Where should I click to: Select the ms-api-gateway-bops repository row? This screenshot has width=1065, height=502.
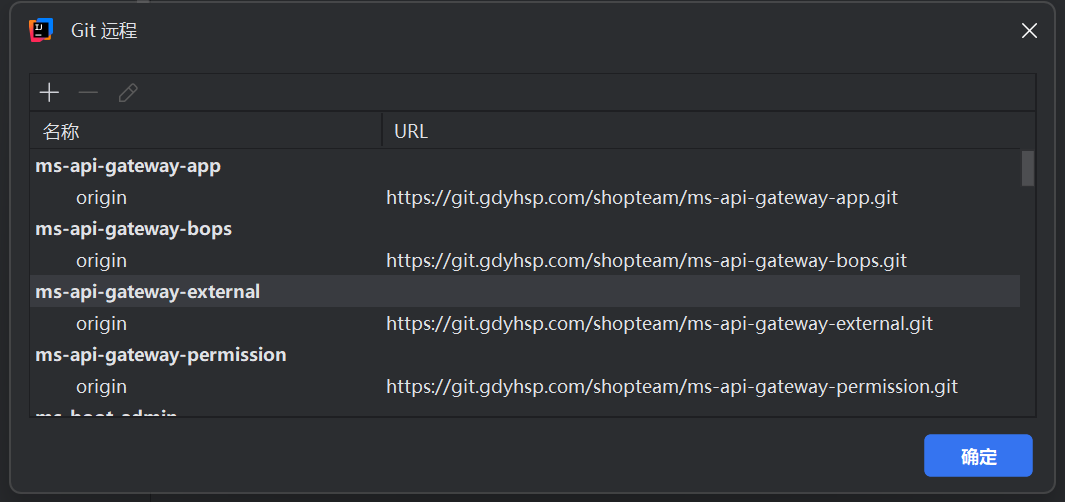(133, 229)
